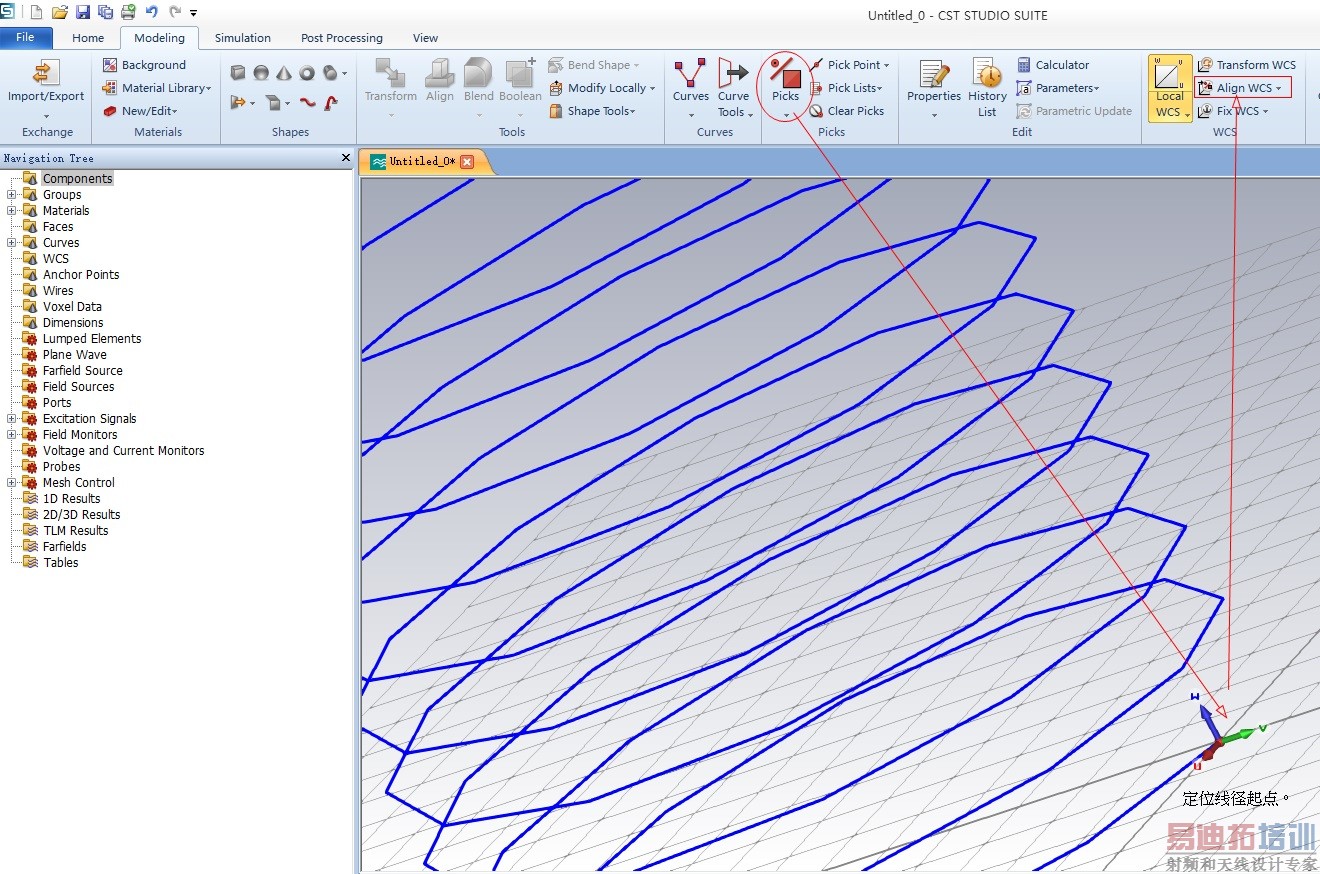Switch to the Home ribbon tab
1320x874 pixels.
(x=88, y=38)
